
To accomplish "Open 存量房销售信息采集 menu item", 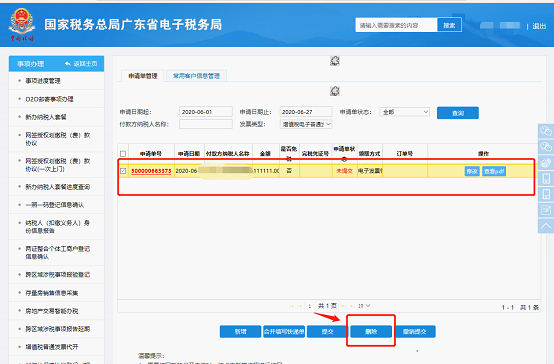I will click(x=52, y=293).
